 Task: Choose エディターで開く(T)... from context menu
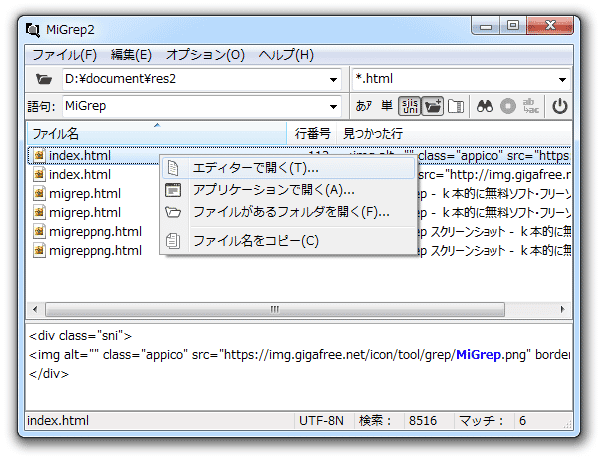(x=288, y=168)
